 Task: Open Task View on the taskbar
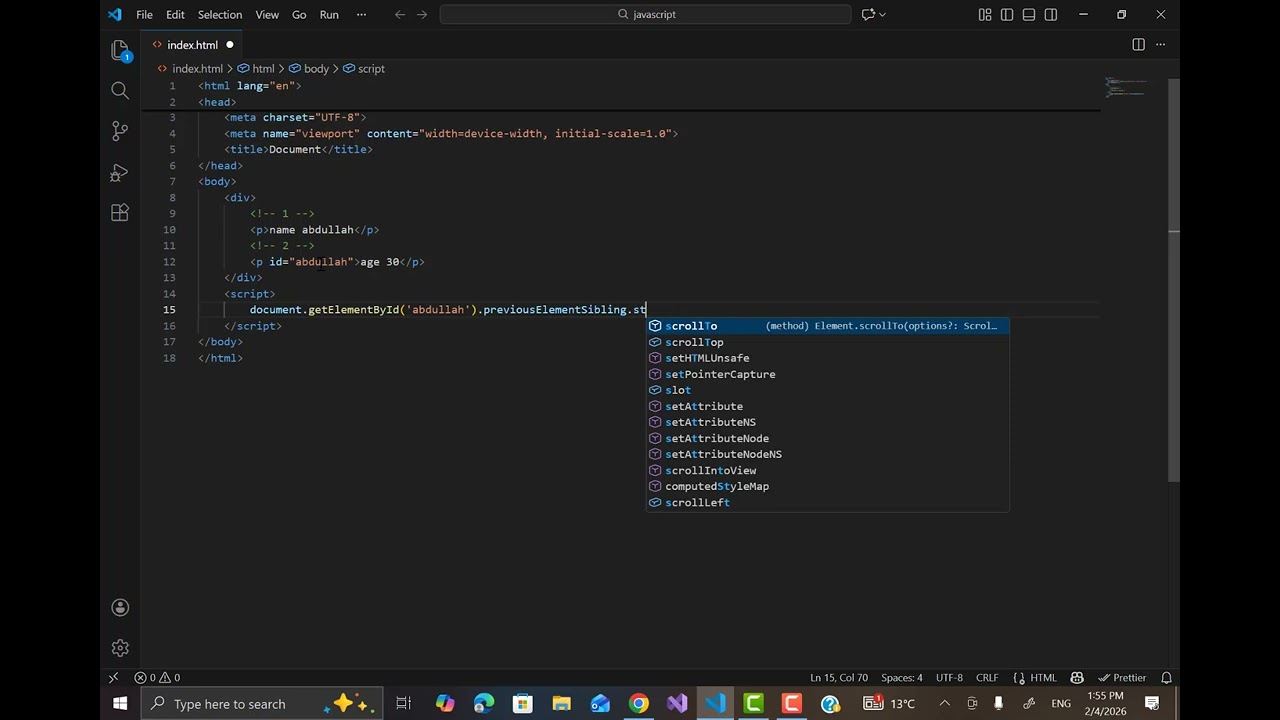pos(404,704)
